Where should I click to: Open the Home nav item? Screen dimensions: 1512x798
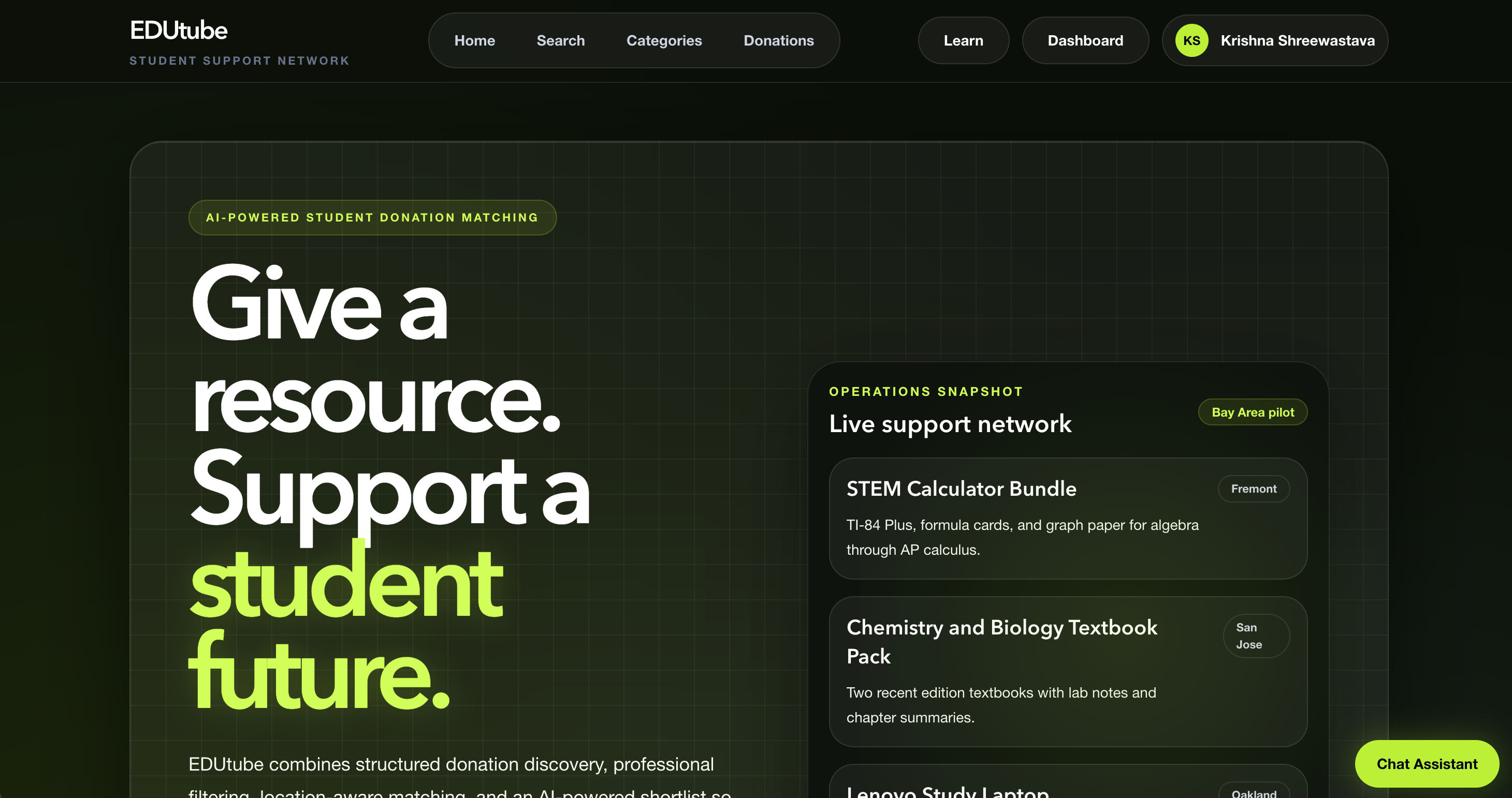474,40
